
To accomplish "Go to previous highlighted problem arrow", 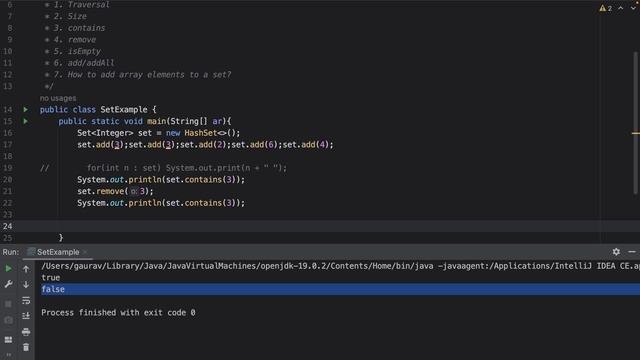I will (x=621, y=8).
